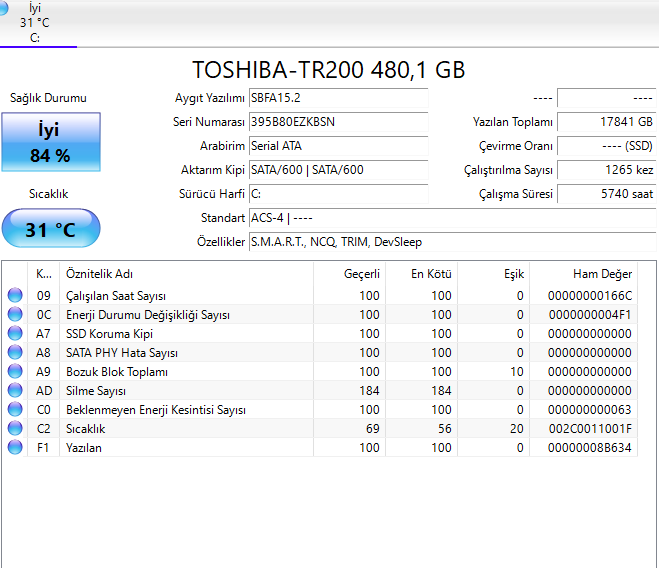659x568 pixels.
Task: Click the Çalışma Süresi value 5740 saat
Action: tap(606, 194)
